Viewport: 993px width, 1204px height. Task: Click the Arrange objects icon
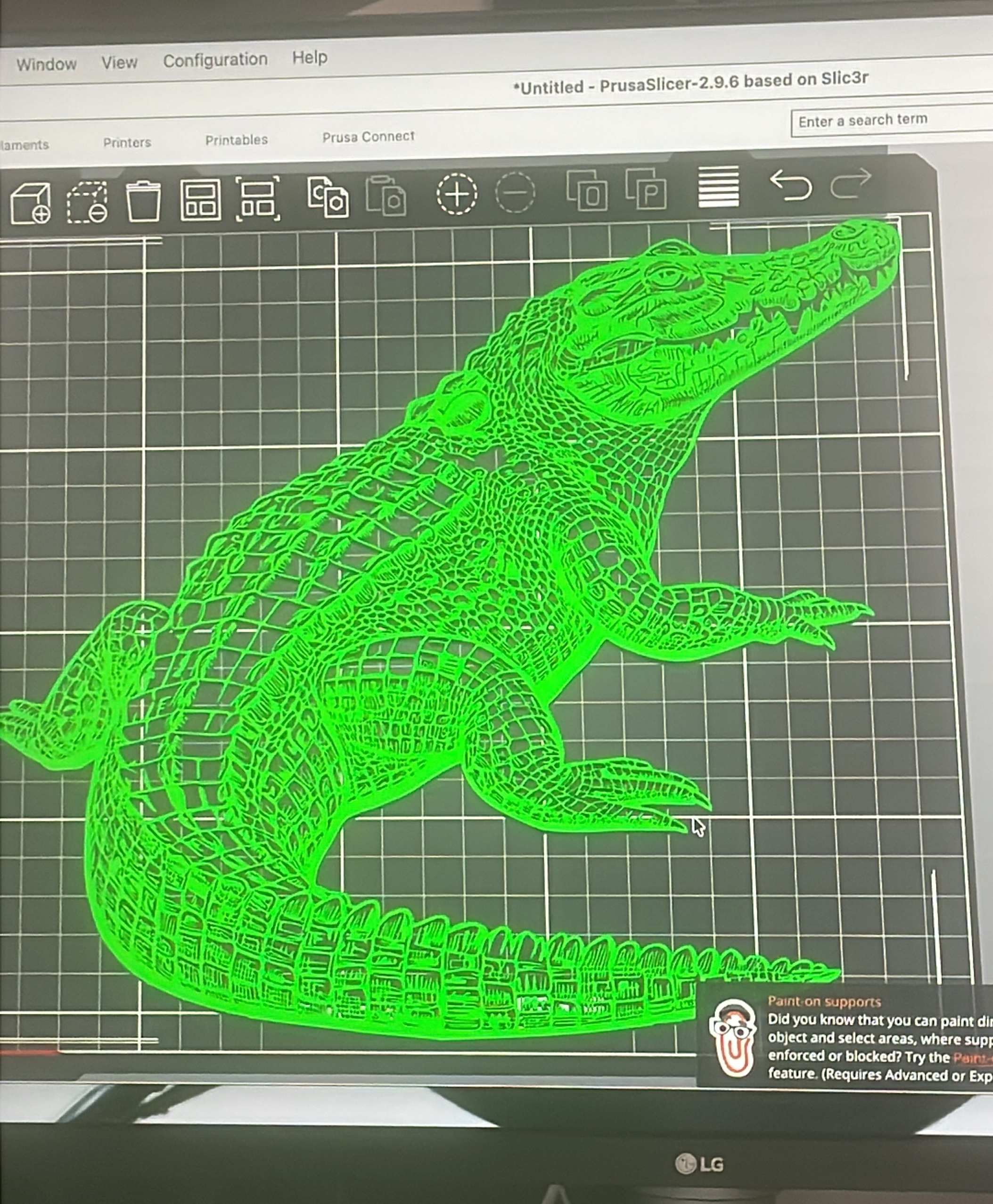click(200, 200)
